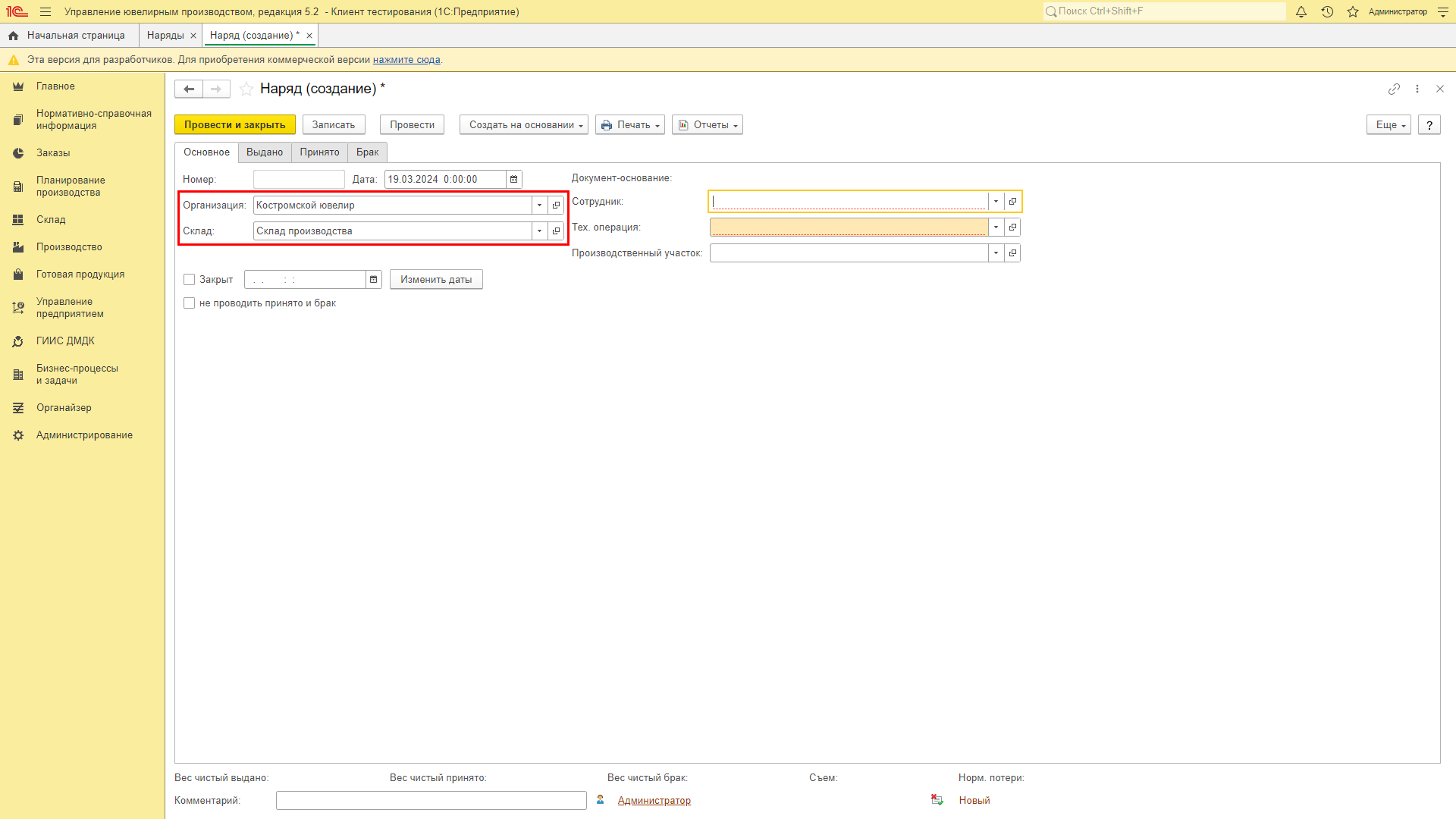Close the Наряды tab with its X
Screen dimensions: 1456x819
tap(193, 36)
